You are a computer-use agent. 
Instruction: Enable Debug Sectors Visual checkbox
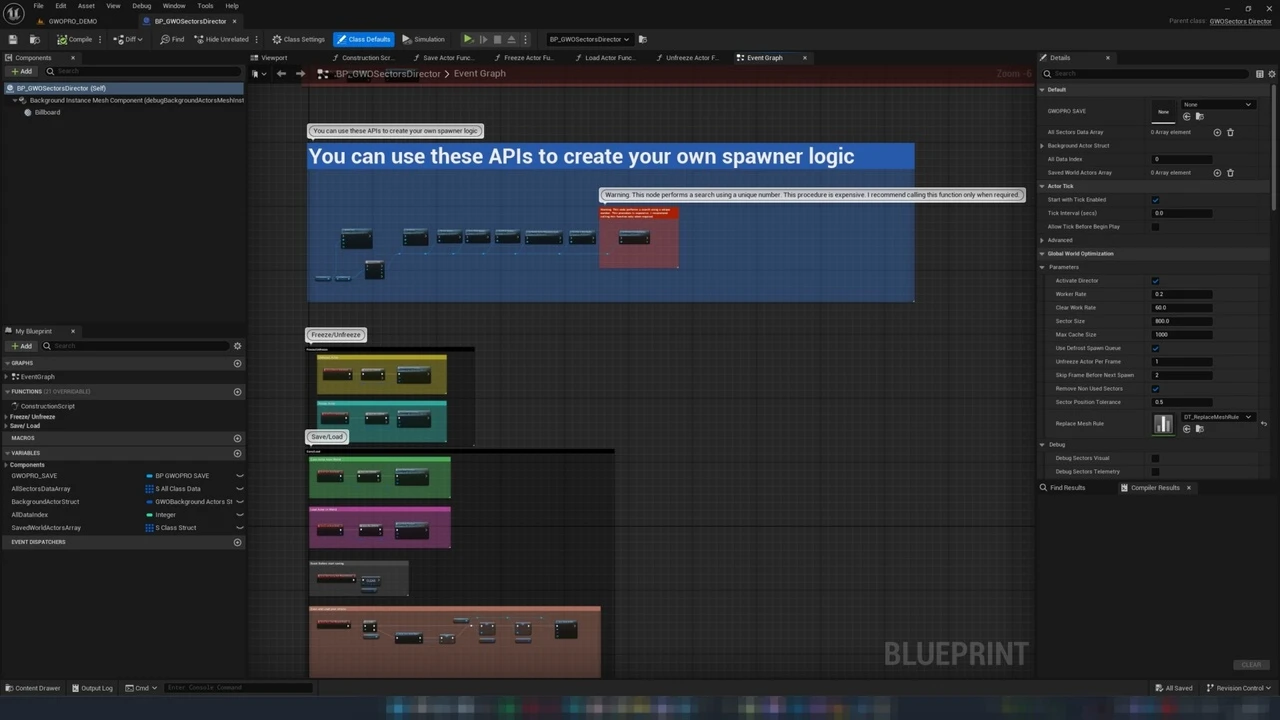click(x=1155, y=458)
